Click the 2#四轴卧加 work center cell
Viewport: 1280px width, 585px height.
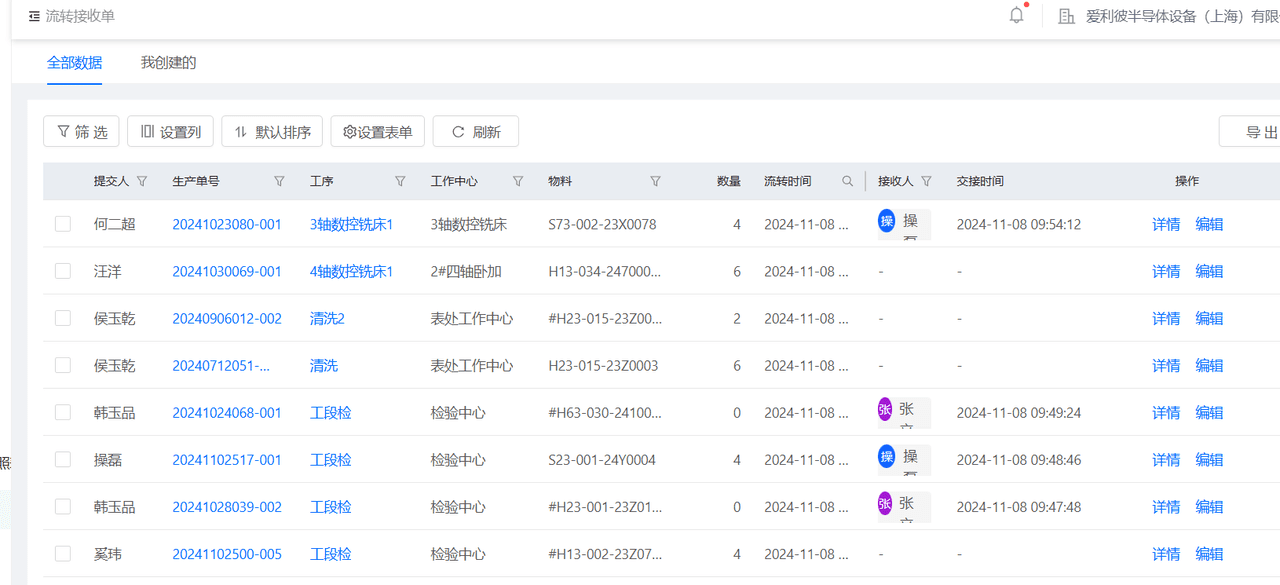click(466, 271)
